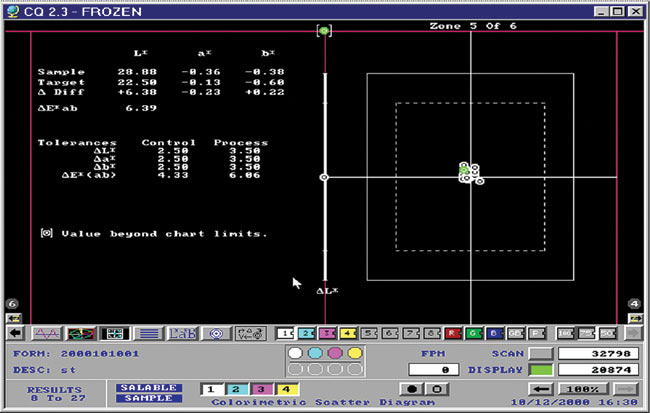Select the horizontal lines list view

(x=149, y=333)
